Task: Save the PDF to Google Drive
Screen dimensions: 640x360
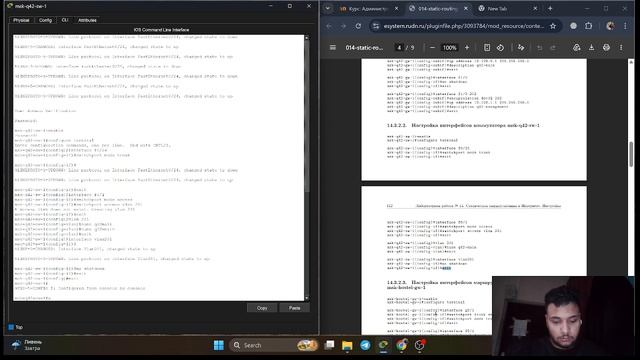Action: [576, 48]
